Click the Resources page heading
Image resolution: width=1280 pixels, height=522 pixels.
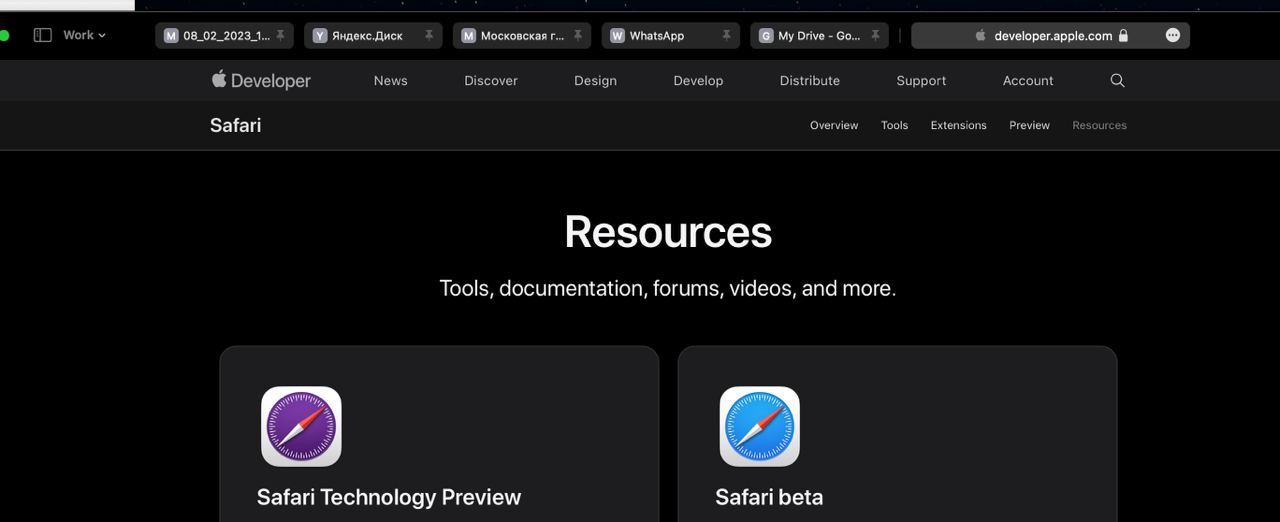668,232
